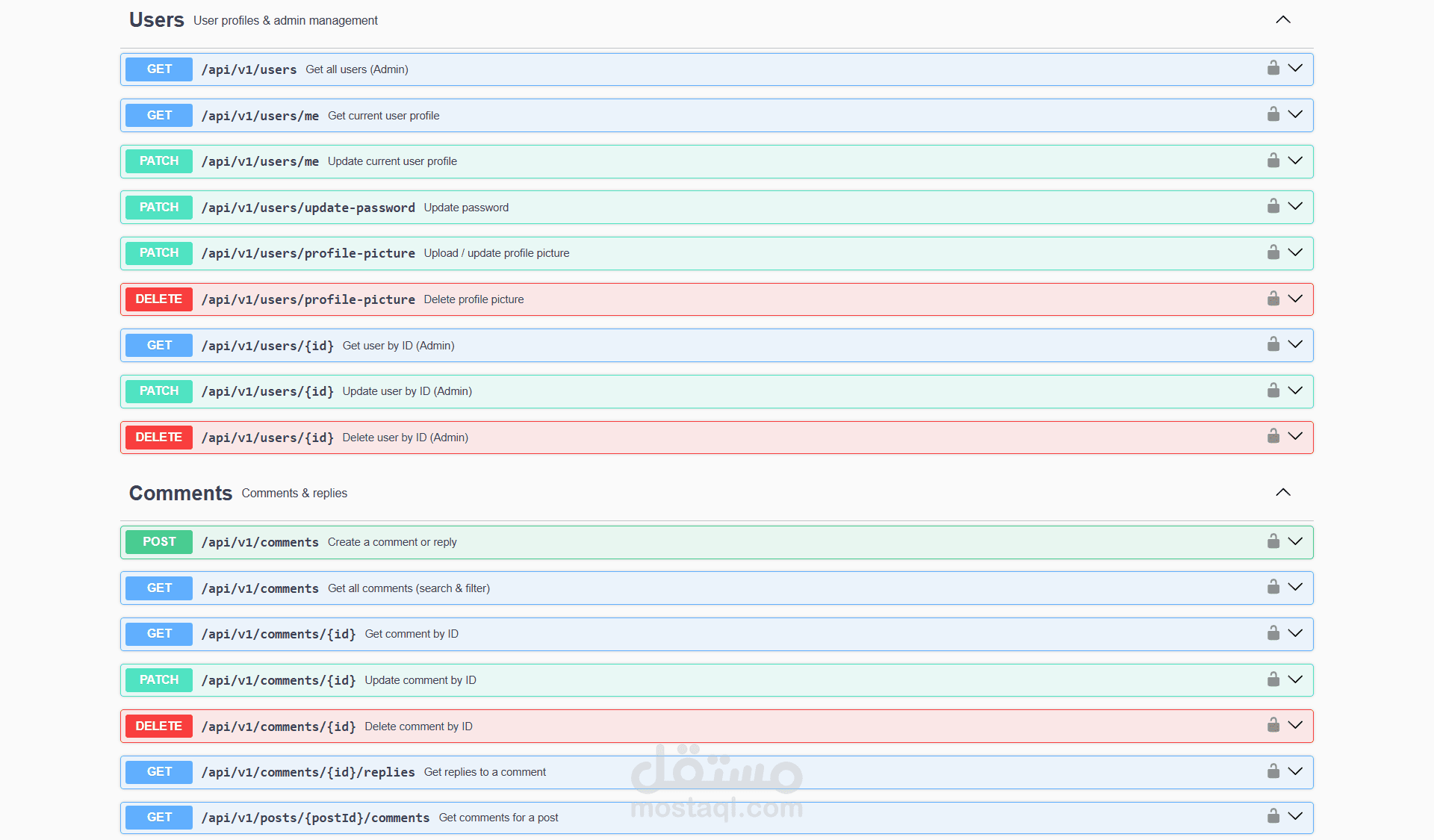This screenshot has height=840, width=1434.
Task: Open /api/v1/posts/{postId}/comments endpoint path
Action: (x=315, y=818)
